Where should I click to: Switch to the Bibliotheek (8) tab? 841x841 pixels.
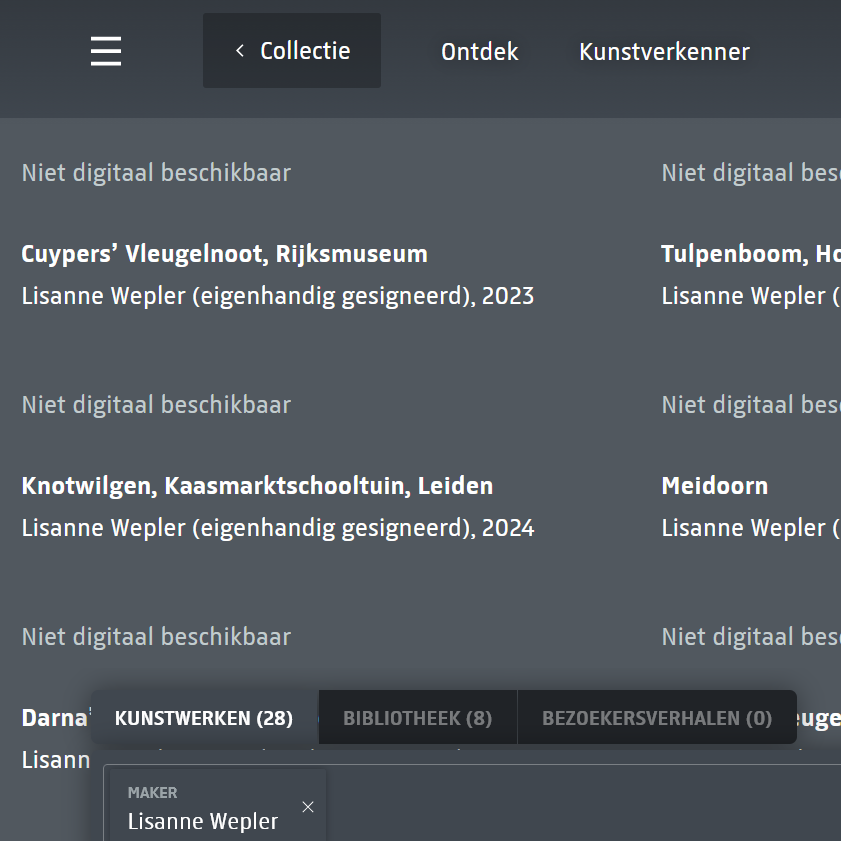(417, 718)
